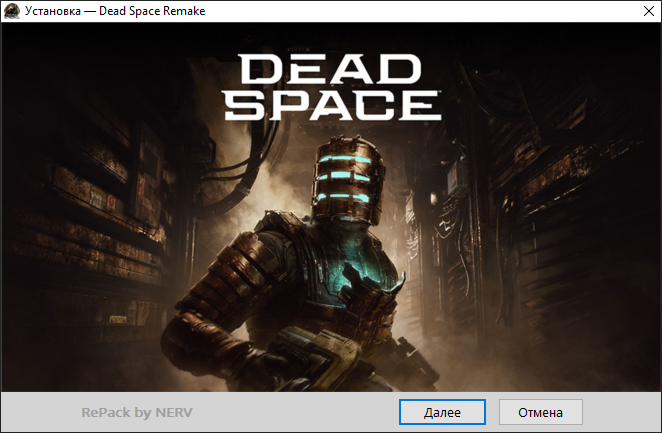Screen dimensions: 662x433
Task: Close the Dead Space Remake installer
Action: coord(639,12)
